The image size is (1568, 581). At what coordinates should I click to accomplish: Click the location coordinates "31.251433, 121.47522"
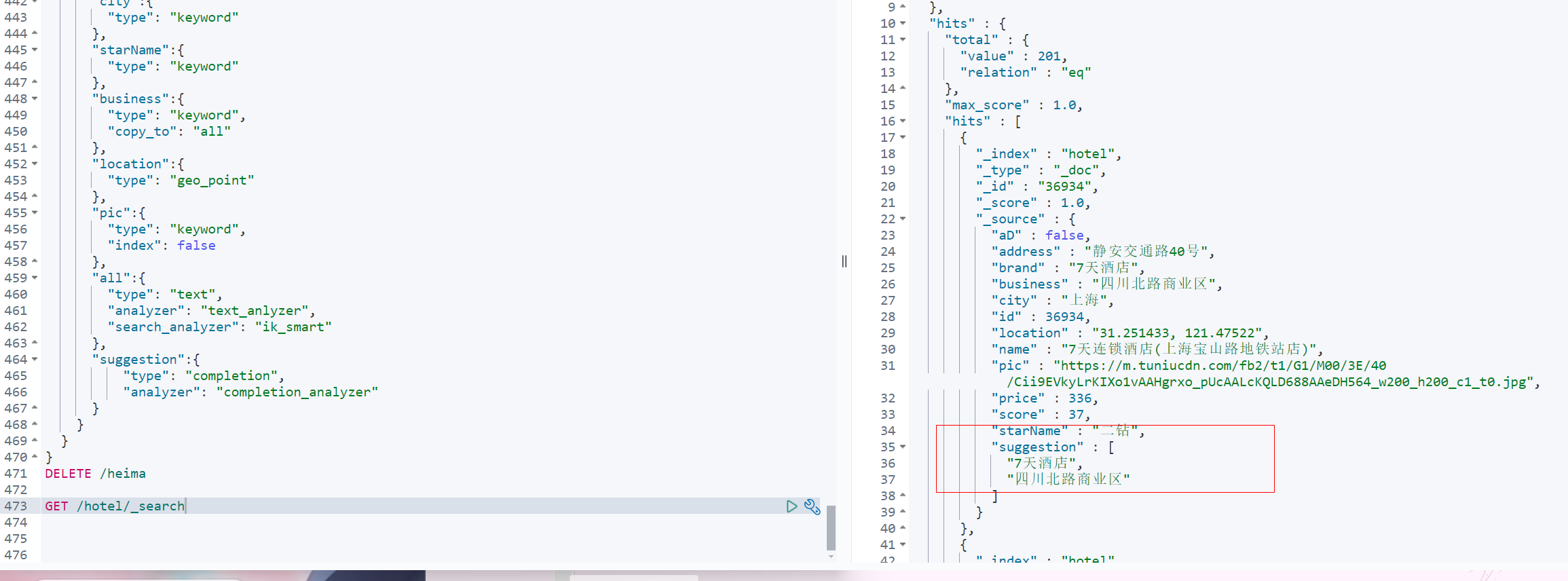click(x=1176, y=333)
